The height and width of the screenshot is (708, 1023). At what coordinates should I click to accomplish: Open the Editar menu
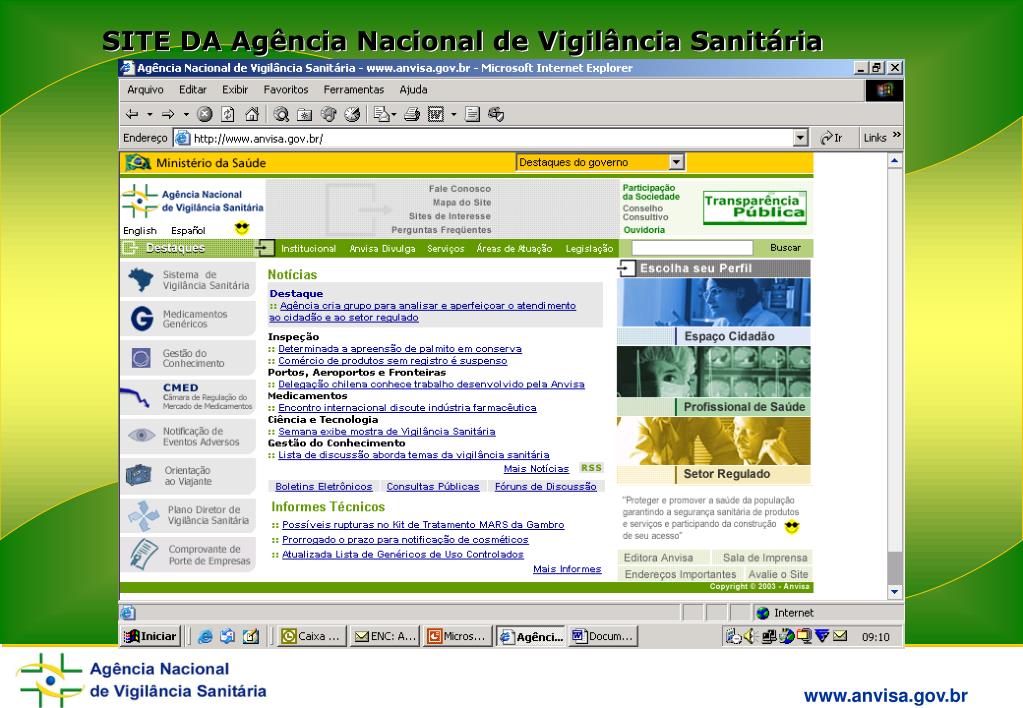(193, 90)
